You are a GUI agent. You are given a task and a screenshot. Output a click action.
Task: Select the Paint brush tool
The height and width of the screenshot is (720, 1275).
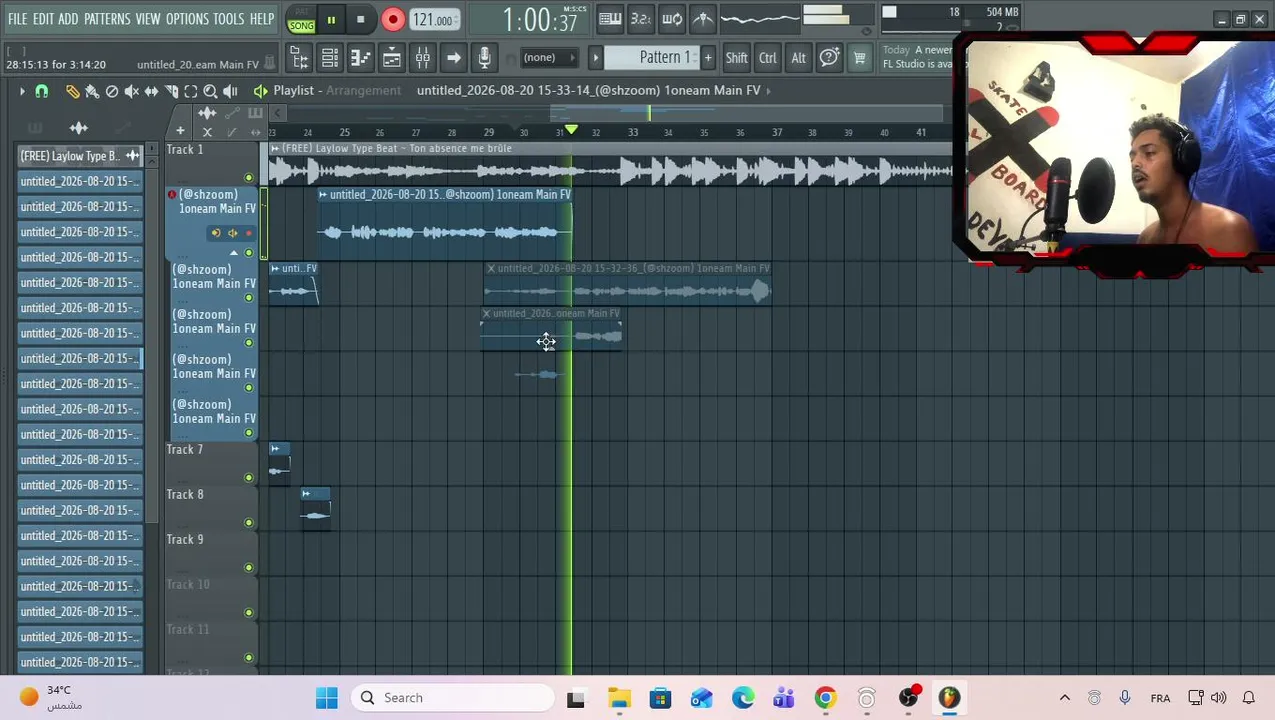92,91
